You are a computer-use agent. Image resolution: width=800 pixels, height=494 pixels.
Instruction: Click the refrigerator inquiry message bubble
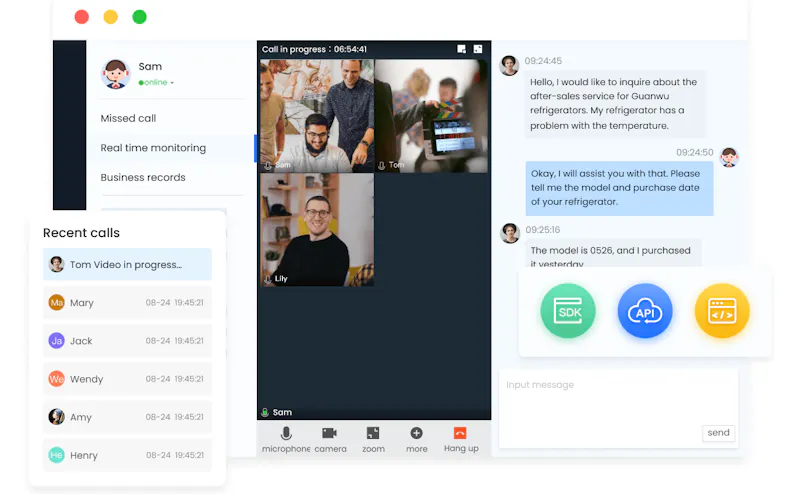pos(615,104)
